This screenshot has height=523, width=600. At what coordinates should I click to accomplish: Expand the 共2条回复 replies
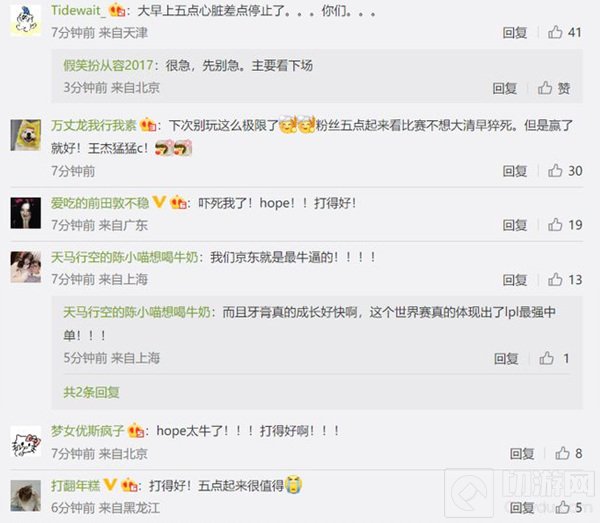click(x=91, y=392)
